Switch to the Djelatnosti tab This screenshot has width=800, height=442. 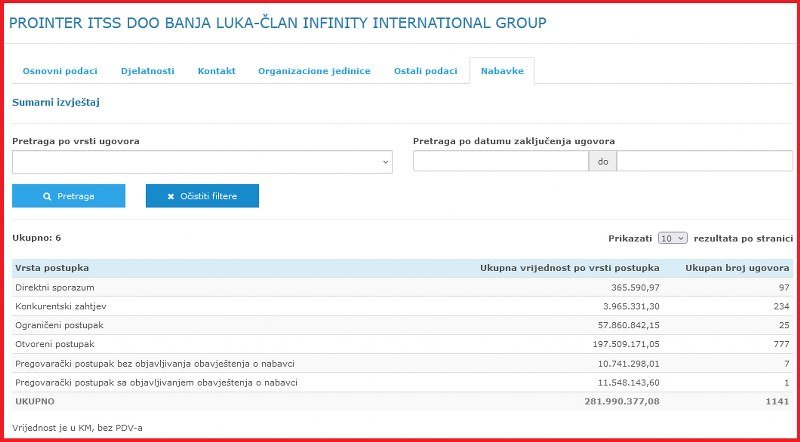147,71
